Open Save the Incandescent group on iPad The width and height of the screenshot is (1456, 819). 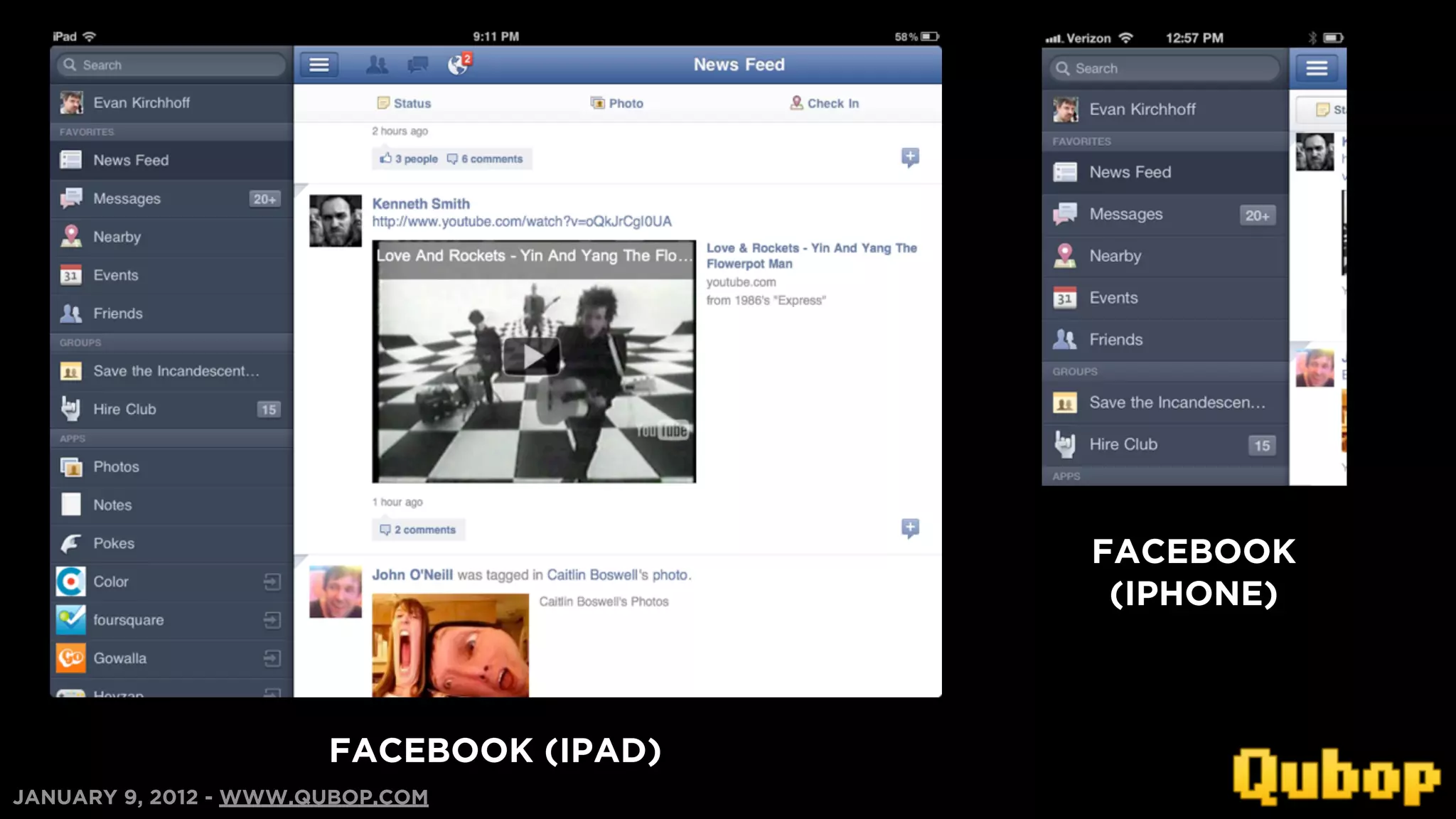[171, 371]
